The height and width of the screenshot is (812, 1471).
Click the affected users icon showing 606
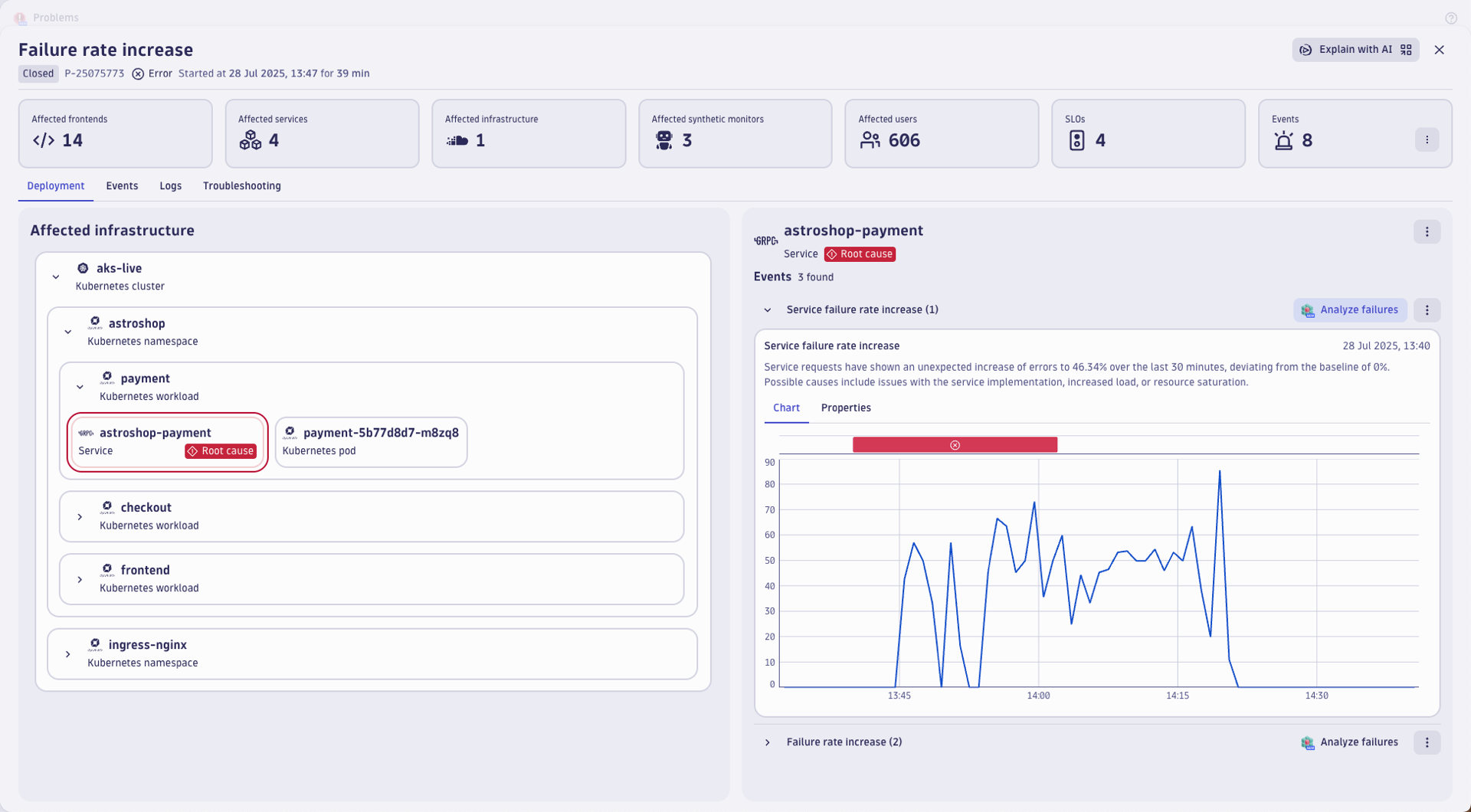pos(870,140)
